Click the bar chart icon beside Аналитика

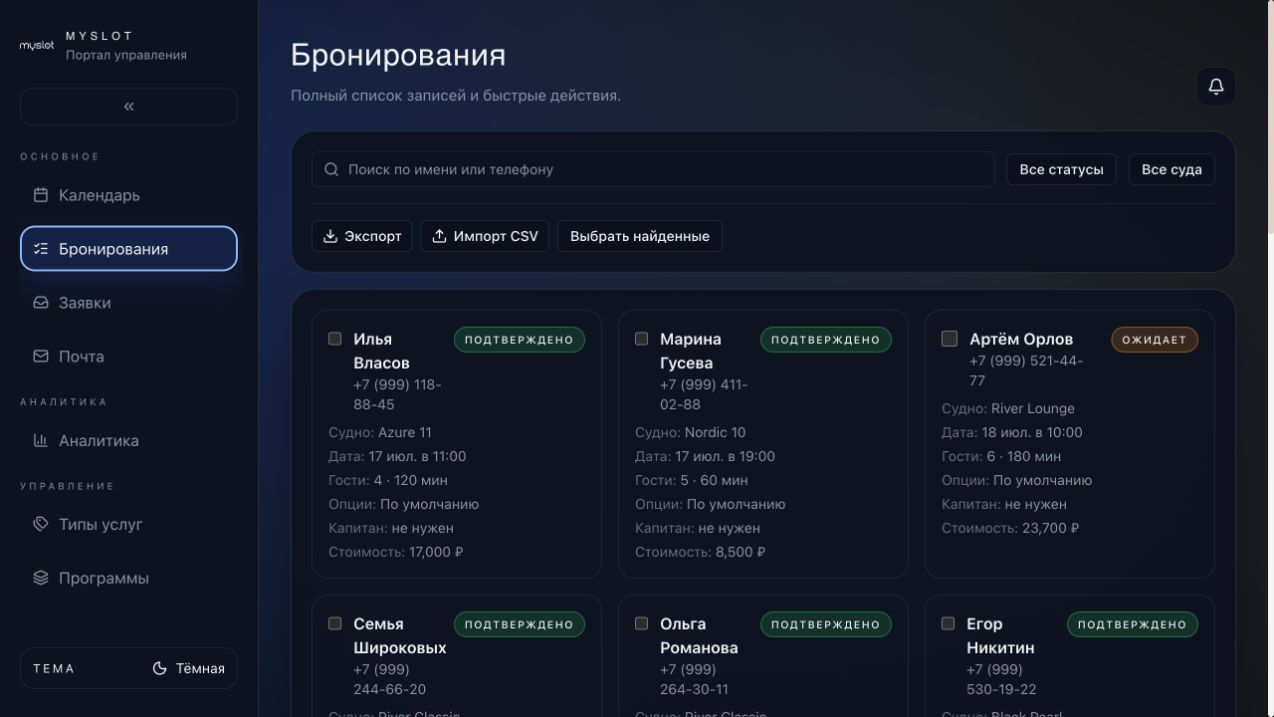[x=41, y=440]
